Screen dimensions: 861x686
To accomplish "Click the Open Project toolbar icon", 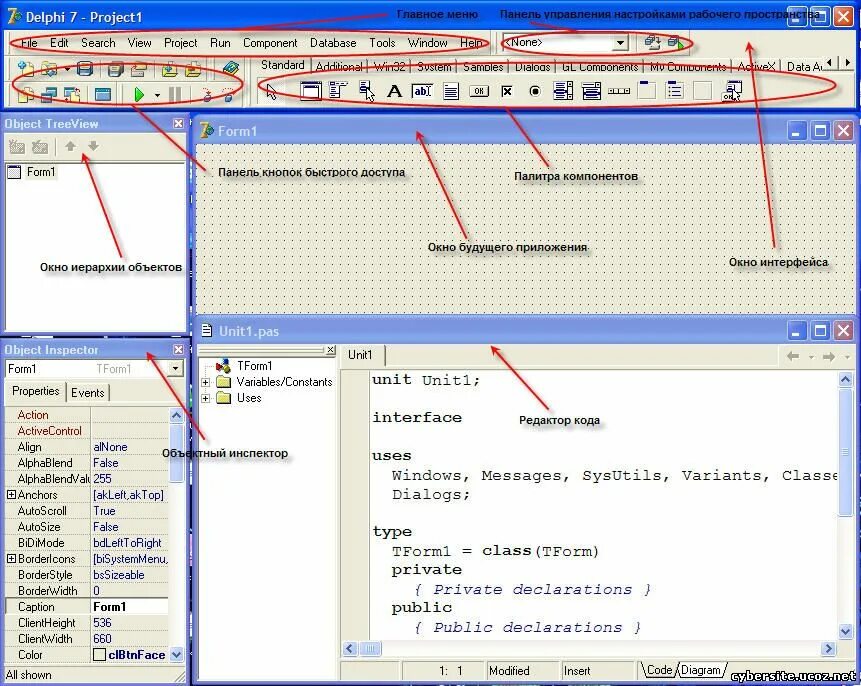I will (138, 69).
